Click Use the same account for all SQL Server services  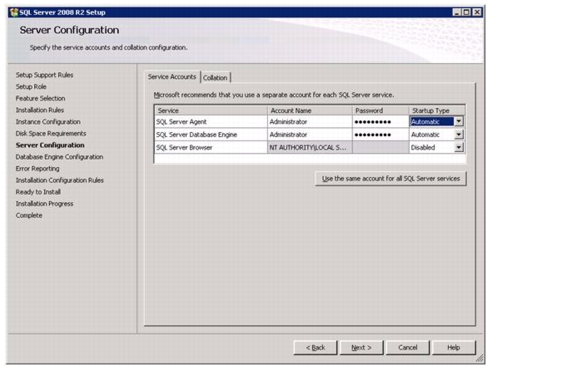(x=391, y=179)
